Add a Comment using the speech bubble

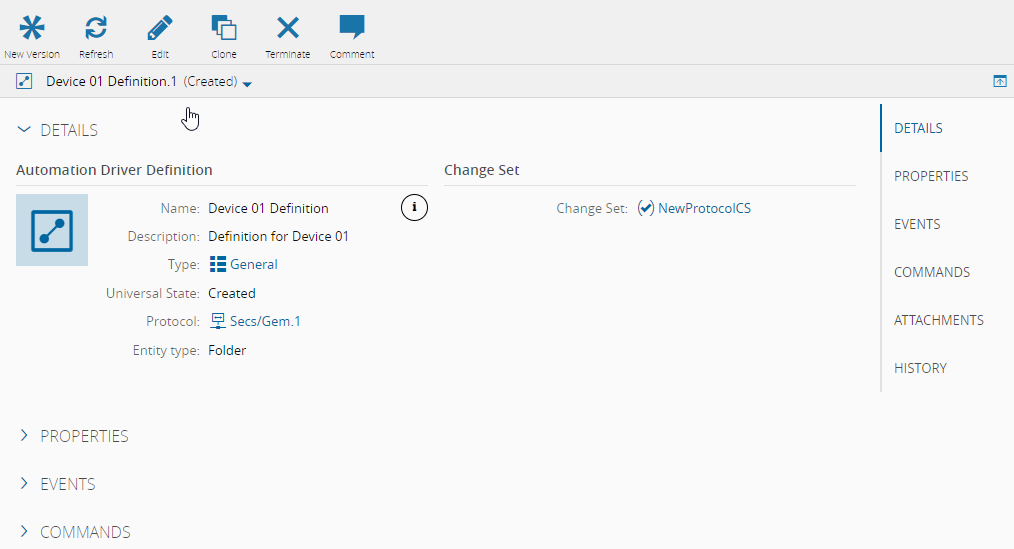[352, 28]
